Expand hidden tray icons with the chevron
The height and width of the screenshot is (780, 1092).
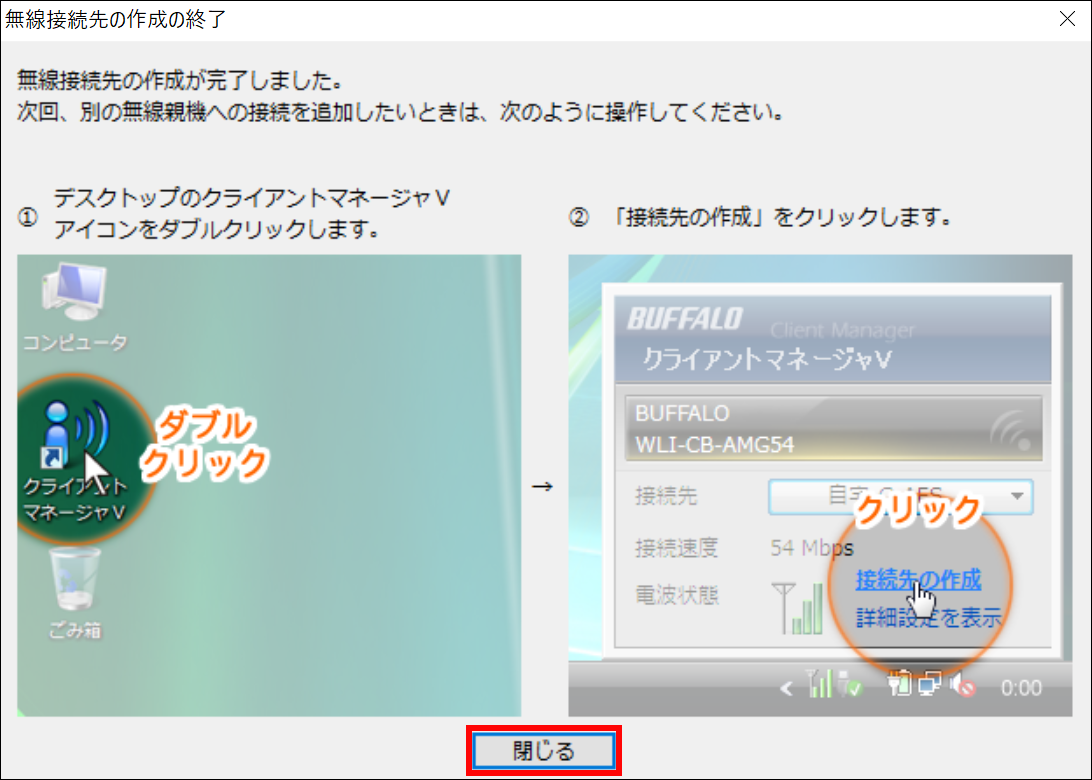[786, 688]
